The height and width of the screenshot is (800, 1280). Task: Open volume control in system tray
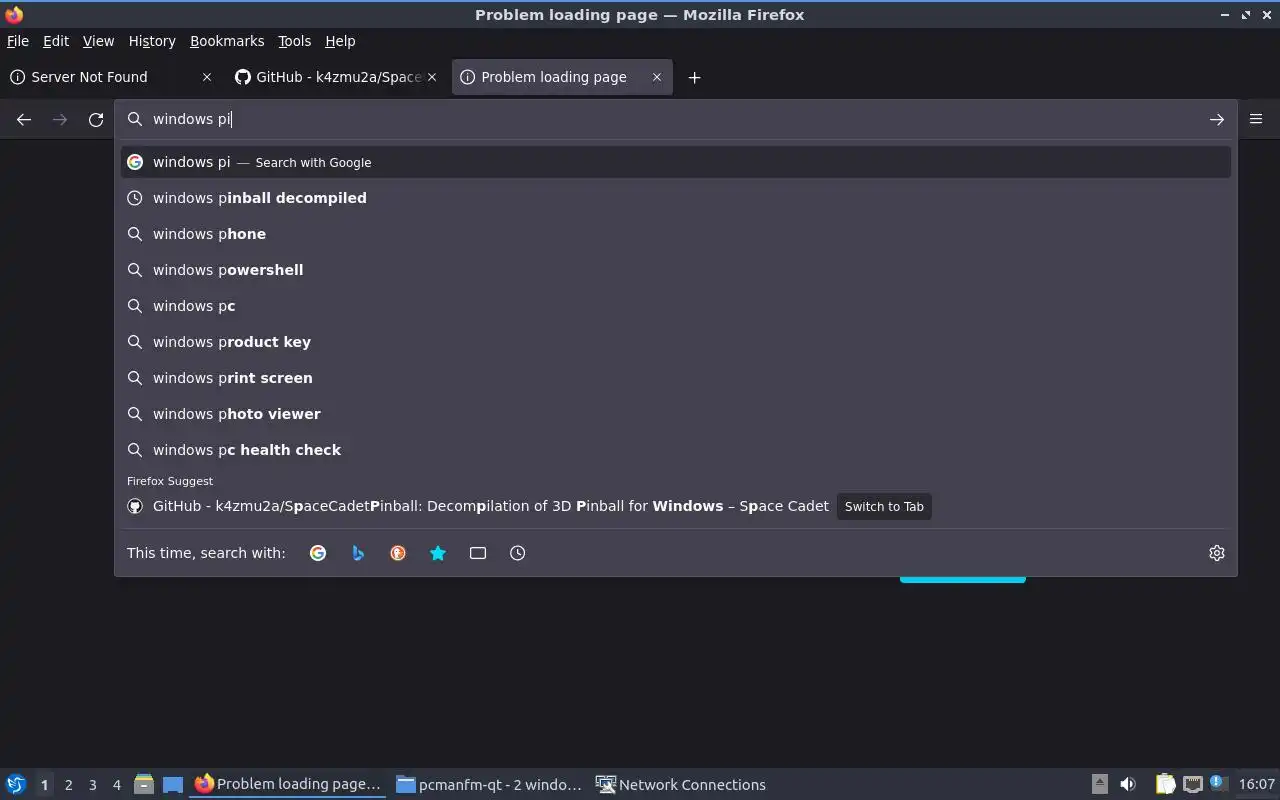tap(1128, 784)
